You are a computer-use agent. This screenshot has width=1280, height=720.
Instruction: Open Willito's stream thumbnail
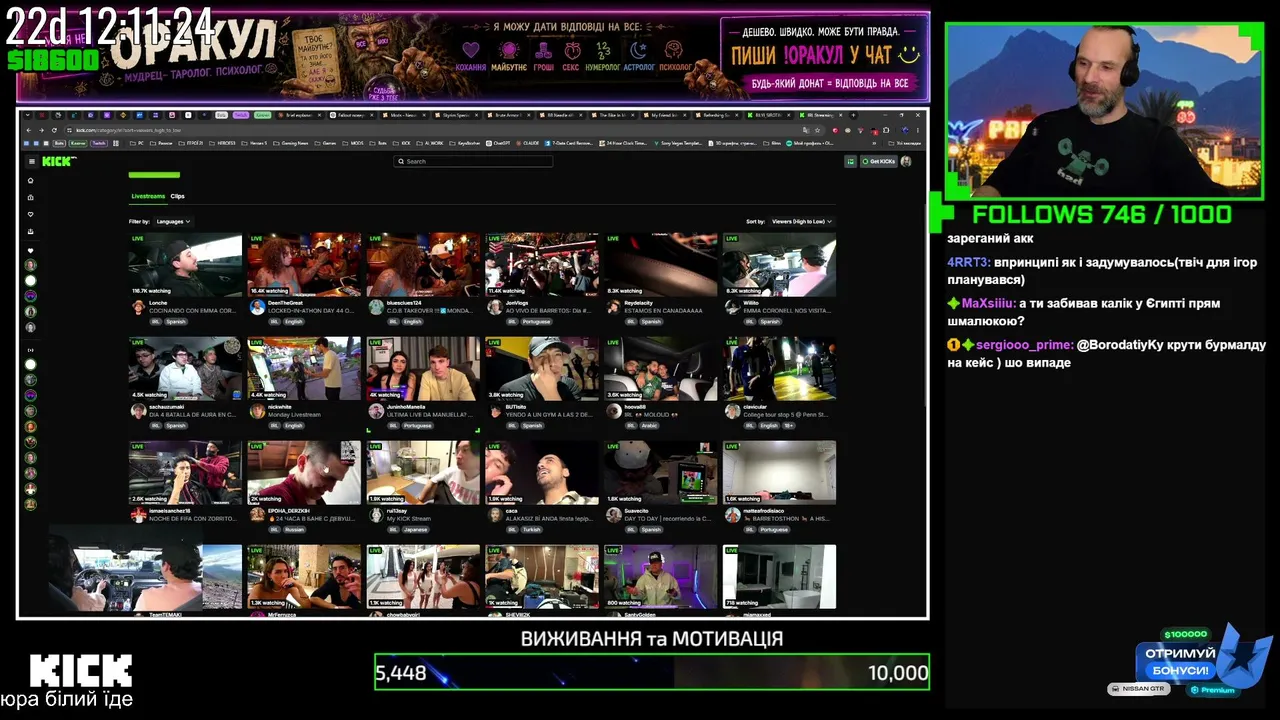779,265
